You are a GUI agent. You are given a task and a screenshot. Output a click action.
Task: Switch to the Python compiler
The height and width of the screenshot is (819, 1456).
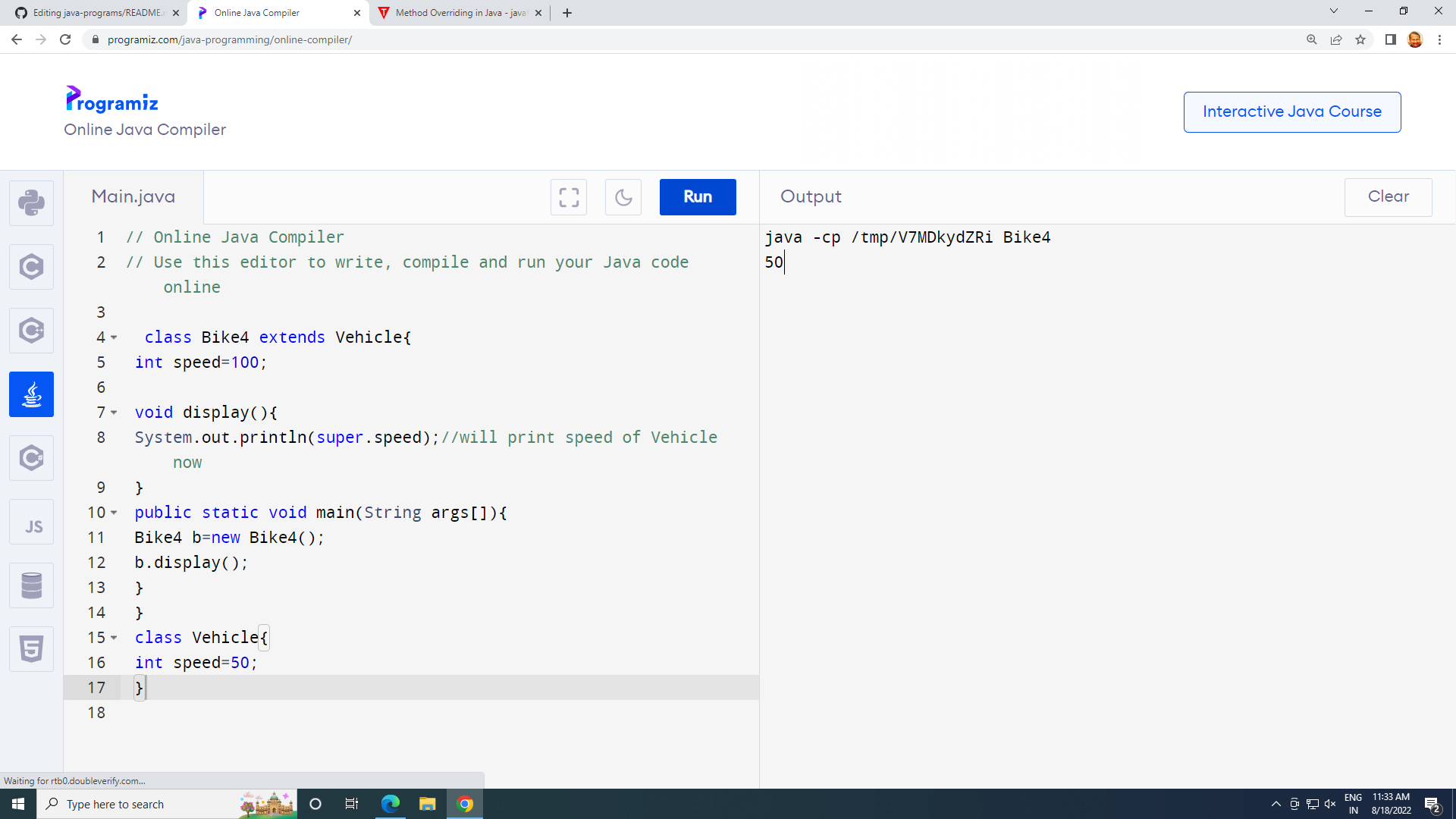(x=31, y=202)
